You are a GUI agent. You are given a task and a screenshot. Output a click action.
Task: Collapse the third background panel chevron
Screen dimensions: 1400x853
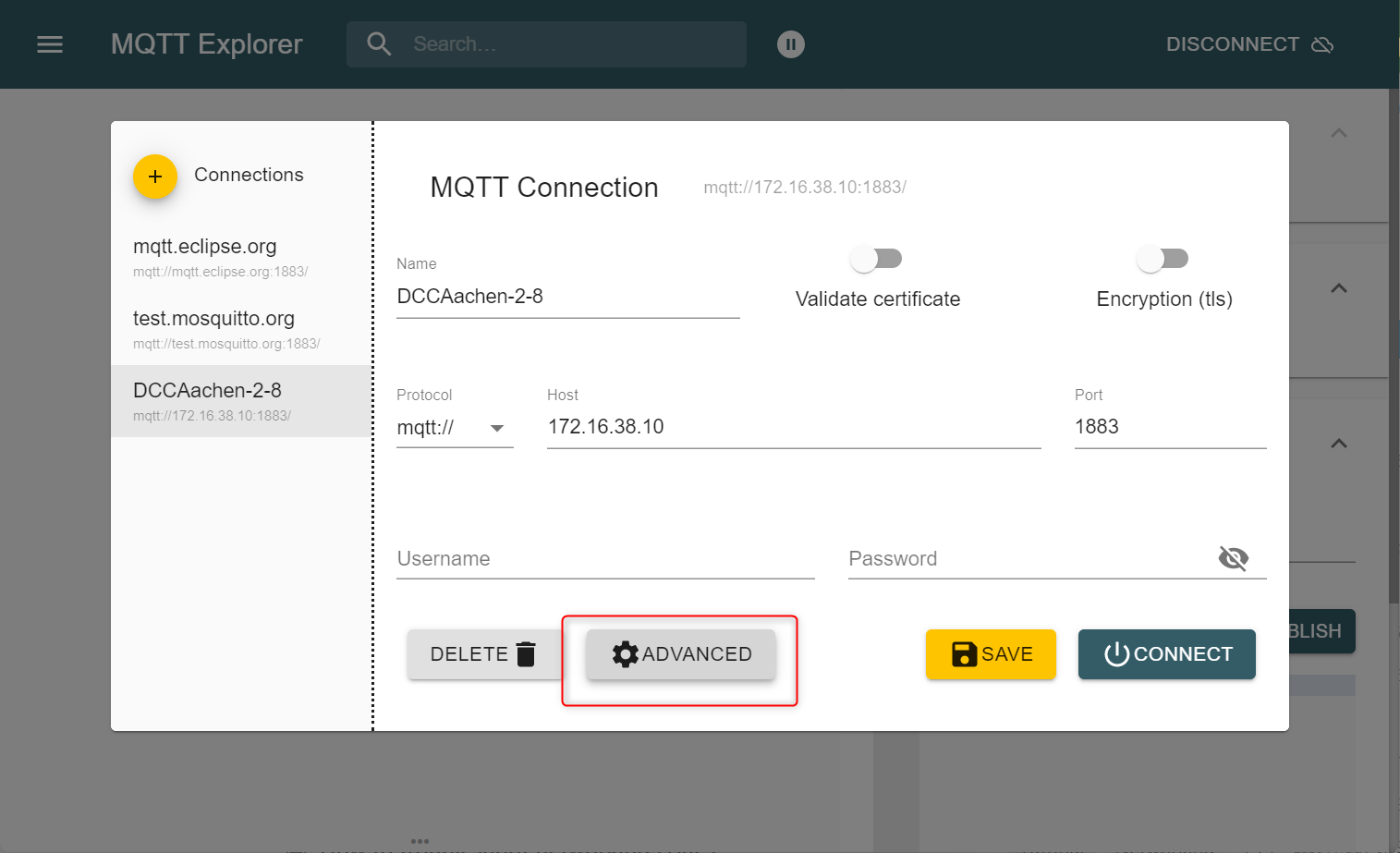pos(1338,444)
